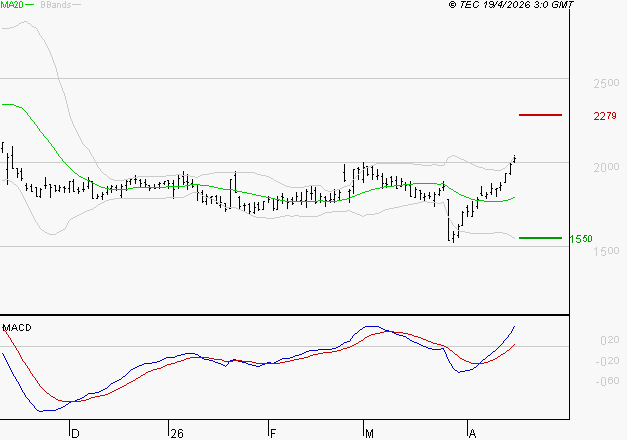Select the M month marker on timeline
Screen dimensions: 627x440
[369, 433]
